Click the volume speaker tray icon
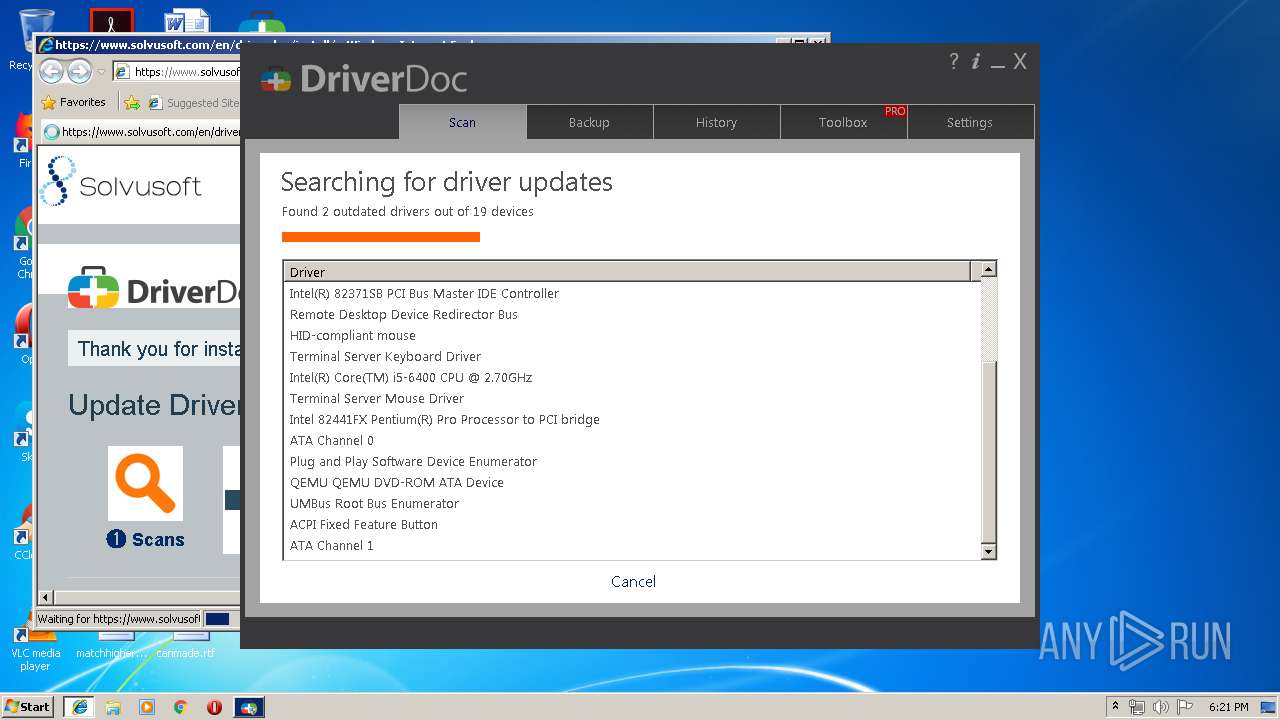This screenshot has height=720, width=1280. point(1161,707)
